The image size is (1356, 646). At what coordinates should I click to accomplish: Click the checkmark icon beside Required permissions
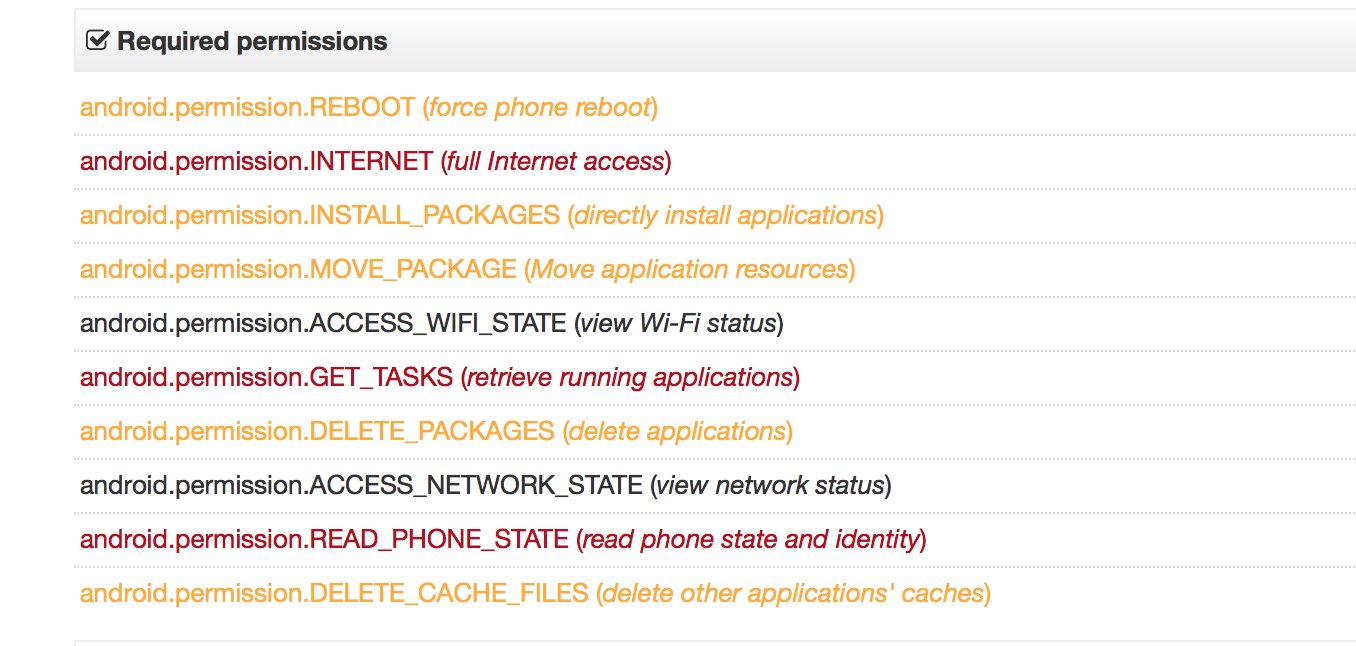coord(97,41)
